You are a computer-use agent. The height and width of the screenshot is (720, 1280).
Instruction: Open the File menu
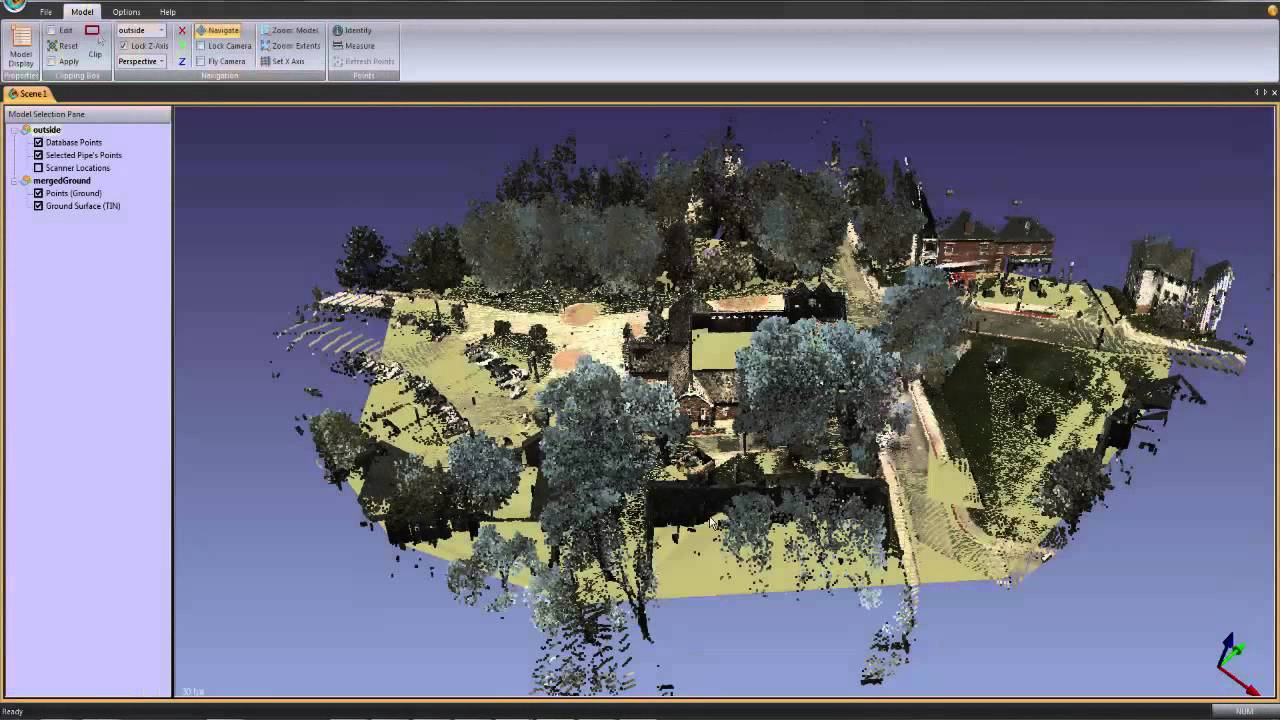(46, 12)
